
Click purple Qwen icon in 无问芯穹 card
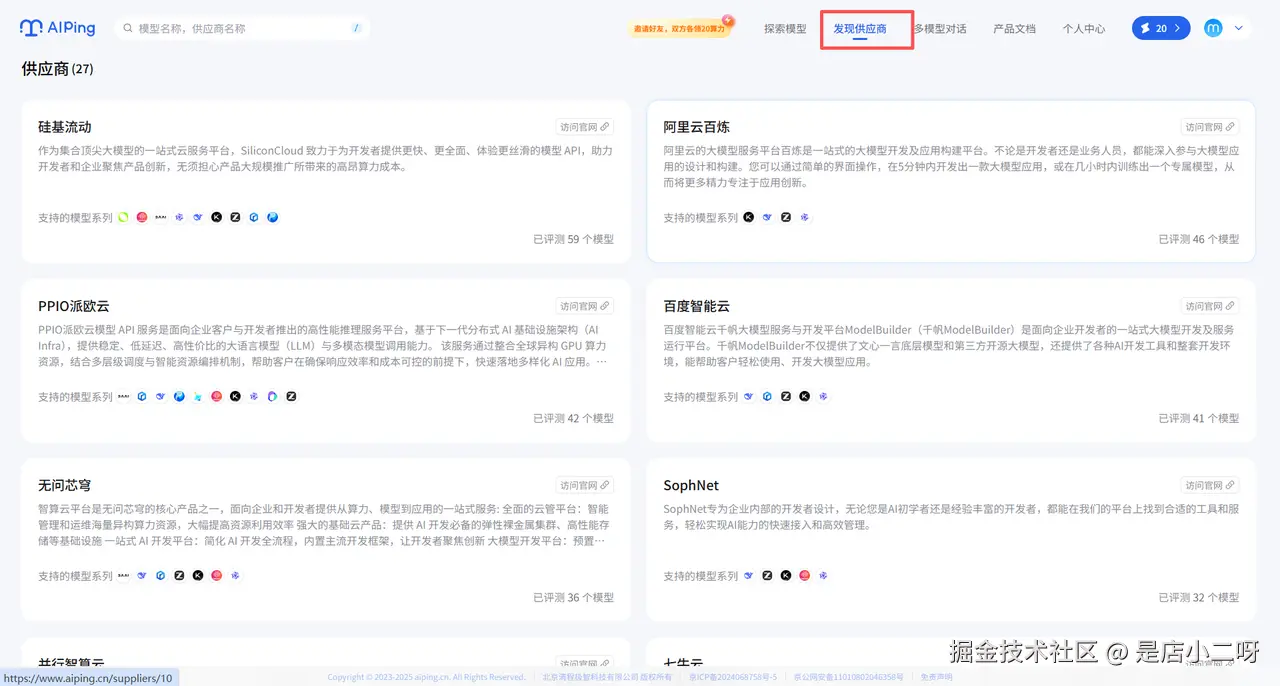235,575
